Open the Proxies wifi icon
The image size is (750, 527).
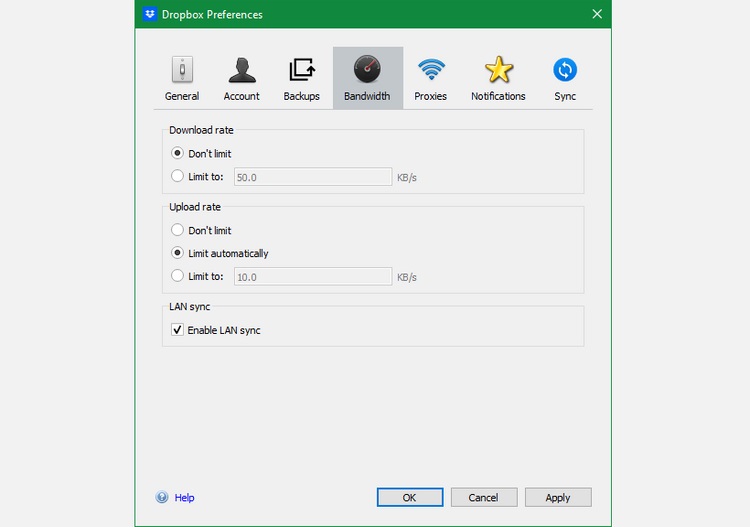coord(431,70)
